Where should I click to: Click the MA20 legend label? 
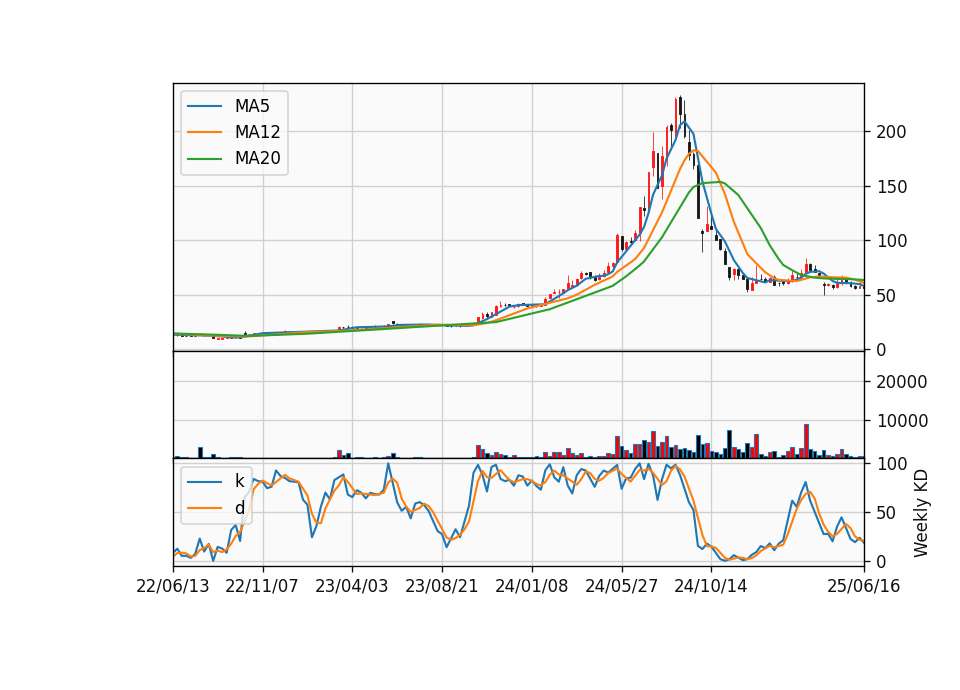pos(257,158)
